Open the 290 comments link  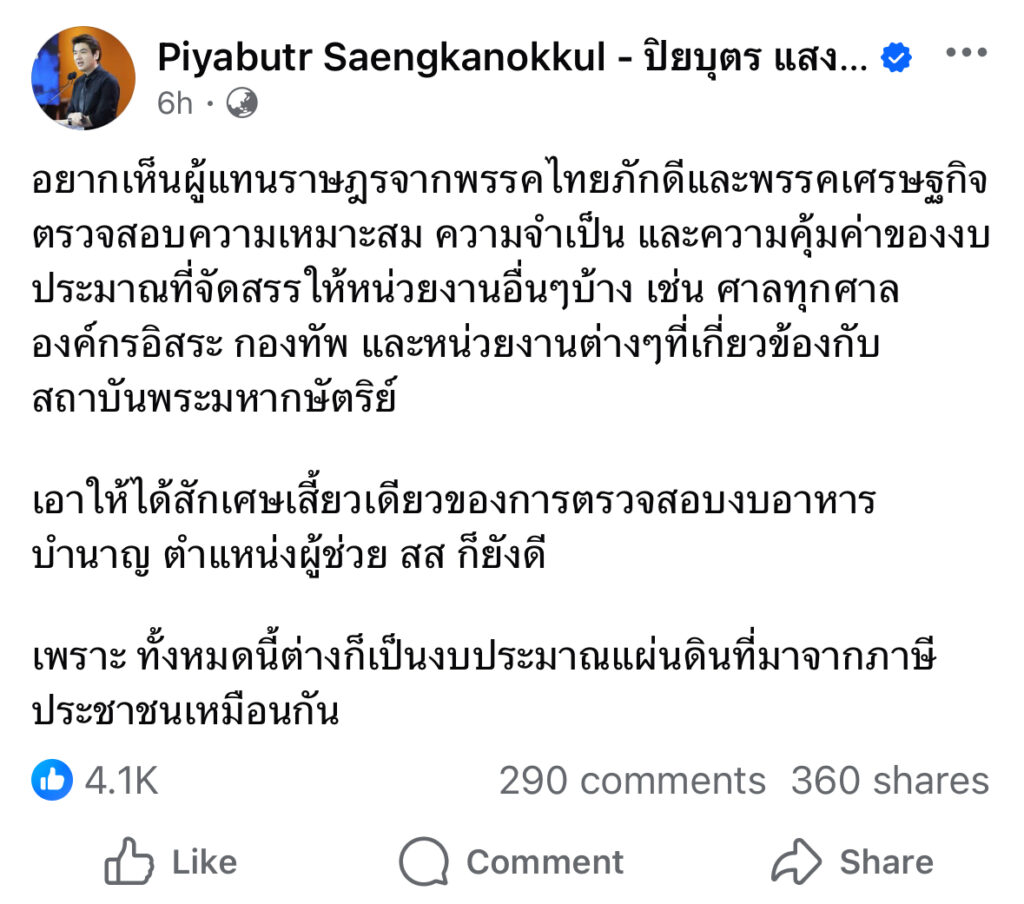point(632,780)
